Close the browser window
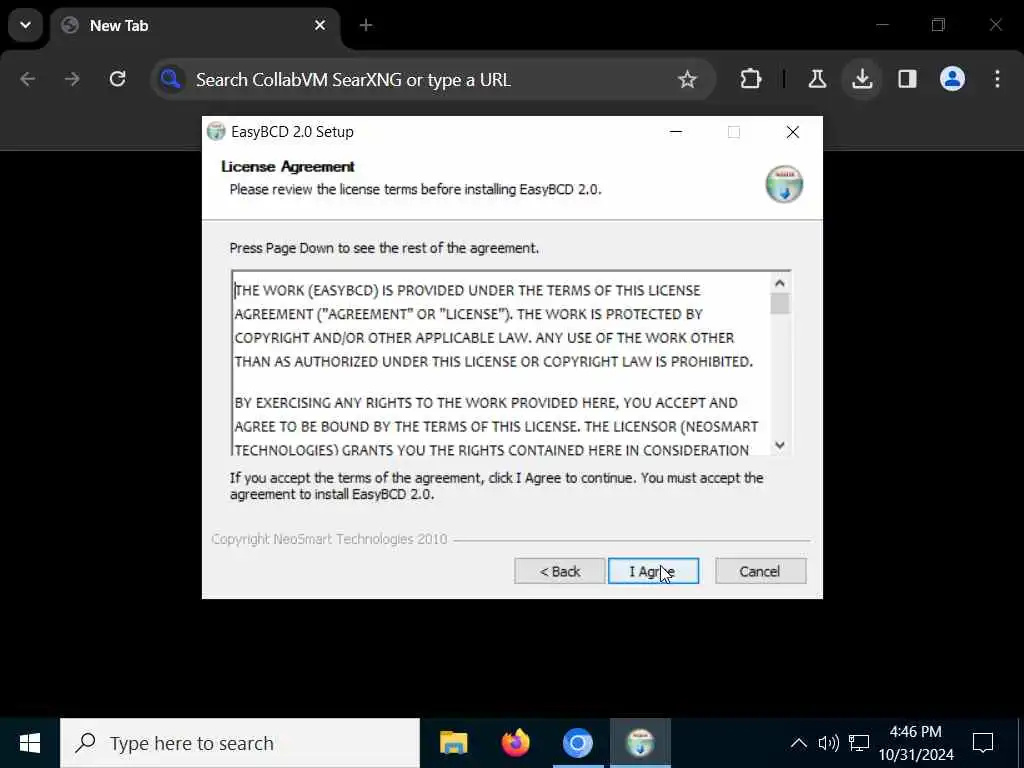The image size is (1024, 768). click(x=995, y=25)
